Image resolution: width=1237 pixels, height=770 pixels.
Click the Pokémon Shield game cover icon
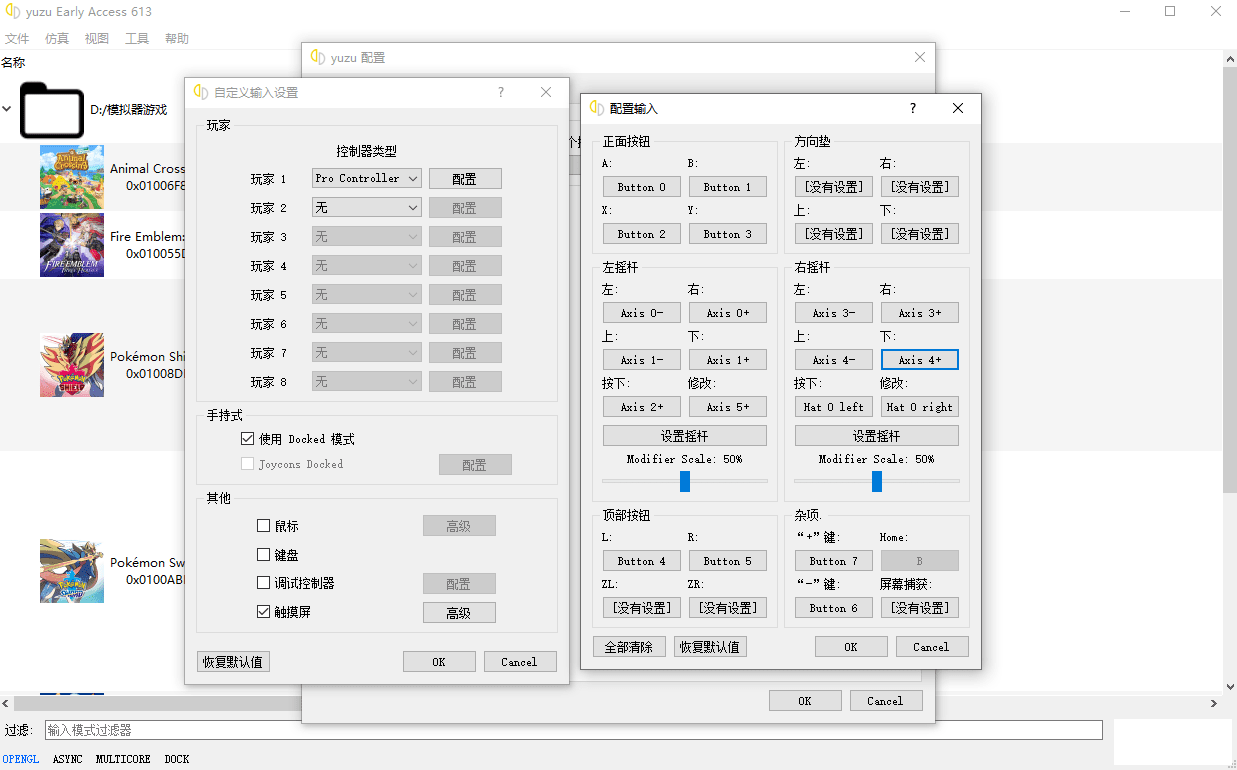pos(72,365)
